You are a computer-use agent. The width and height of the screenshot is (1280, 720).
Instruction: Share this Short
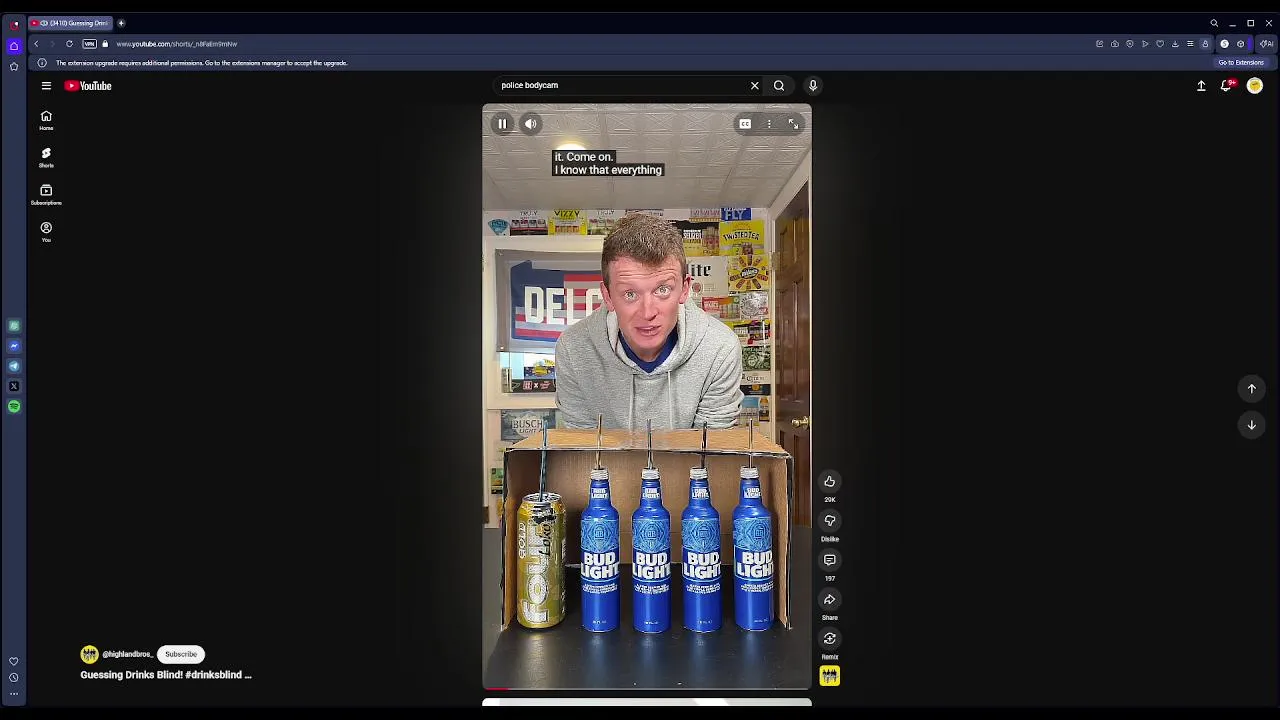coord(830,600)
